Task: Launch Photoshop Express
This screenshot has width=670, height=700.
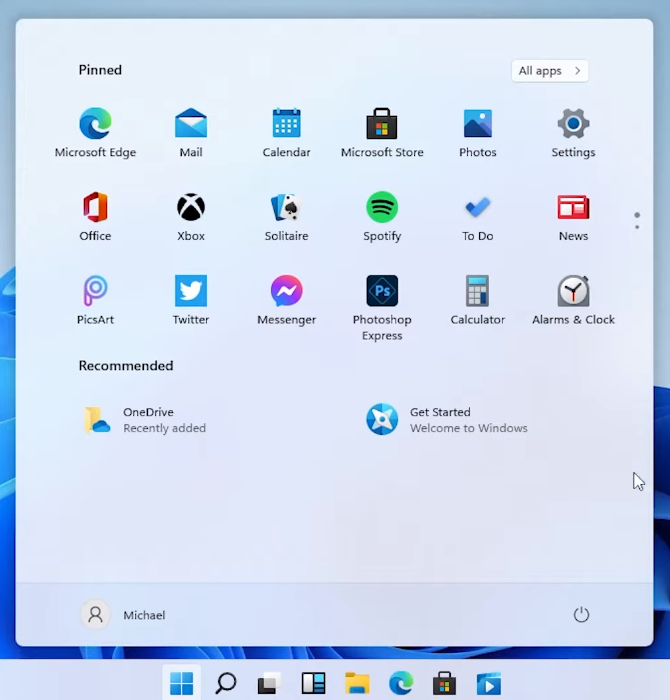Action: (382, 308)
